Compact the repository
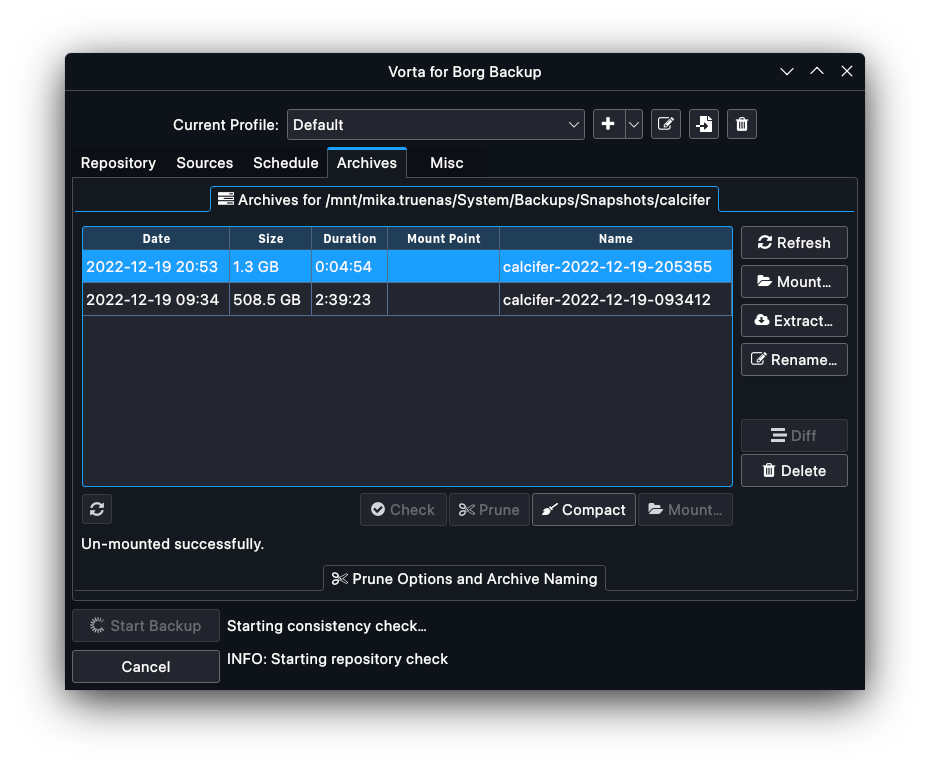Image resolution: width=930 pixels, height=767 pixels. pyautogui.click(x=583, y=509)
